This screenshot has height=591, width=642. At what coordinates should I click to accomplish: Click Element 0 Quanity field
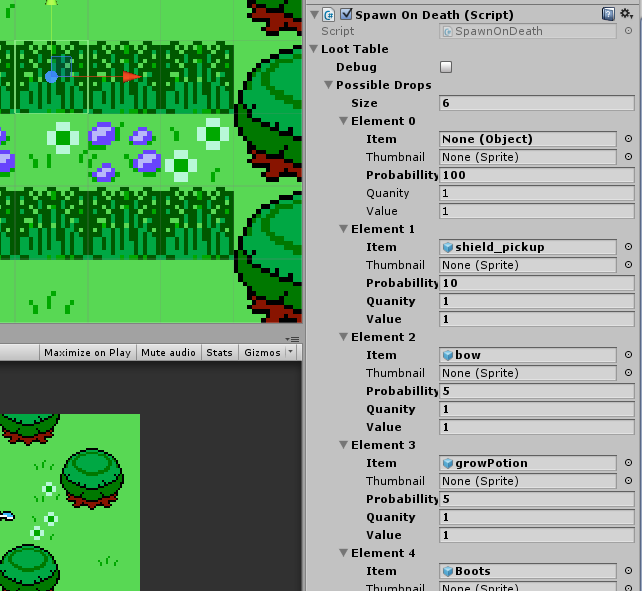[x=537, y=193]
